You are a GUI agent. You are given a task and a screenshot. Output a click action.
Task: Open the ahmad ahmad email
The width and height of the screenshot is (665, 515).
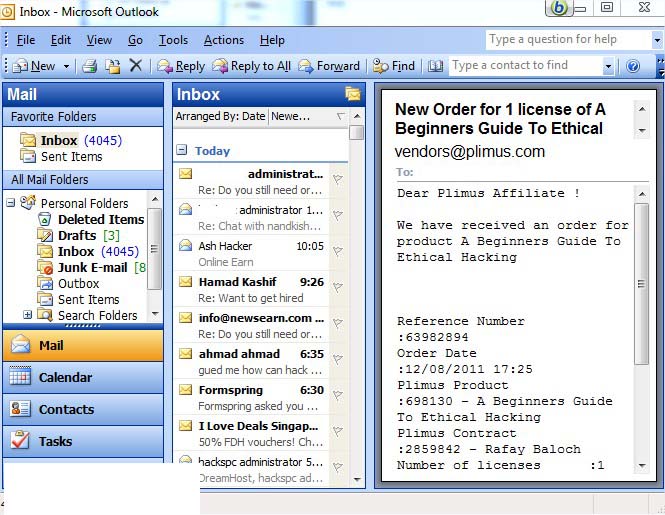pyautogui.click(x=251, y=362)
